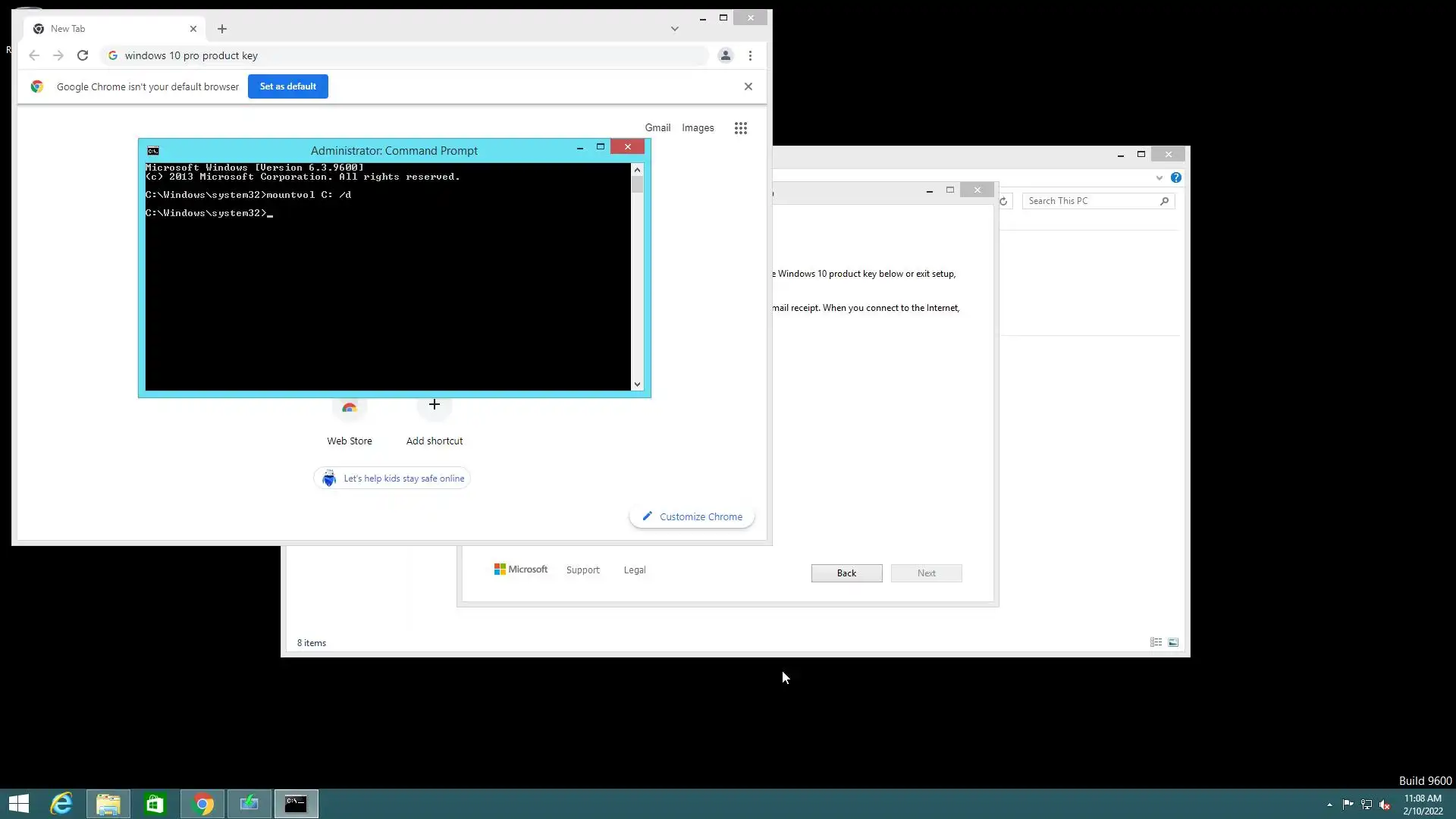Show hidden system tray icons
Viewport: 1456px width, 819px height.
click(x=1329, y=805)
